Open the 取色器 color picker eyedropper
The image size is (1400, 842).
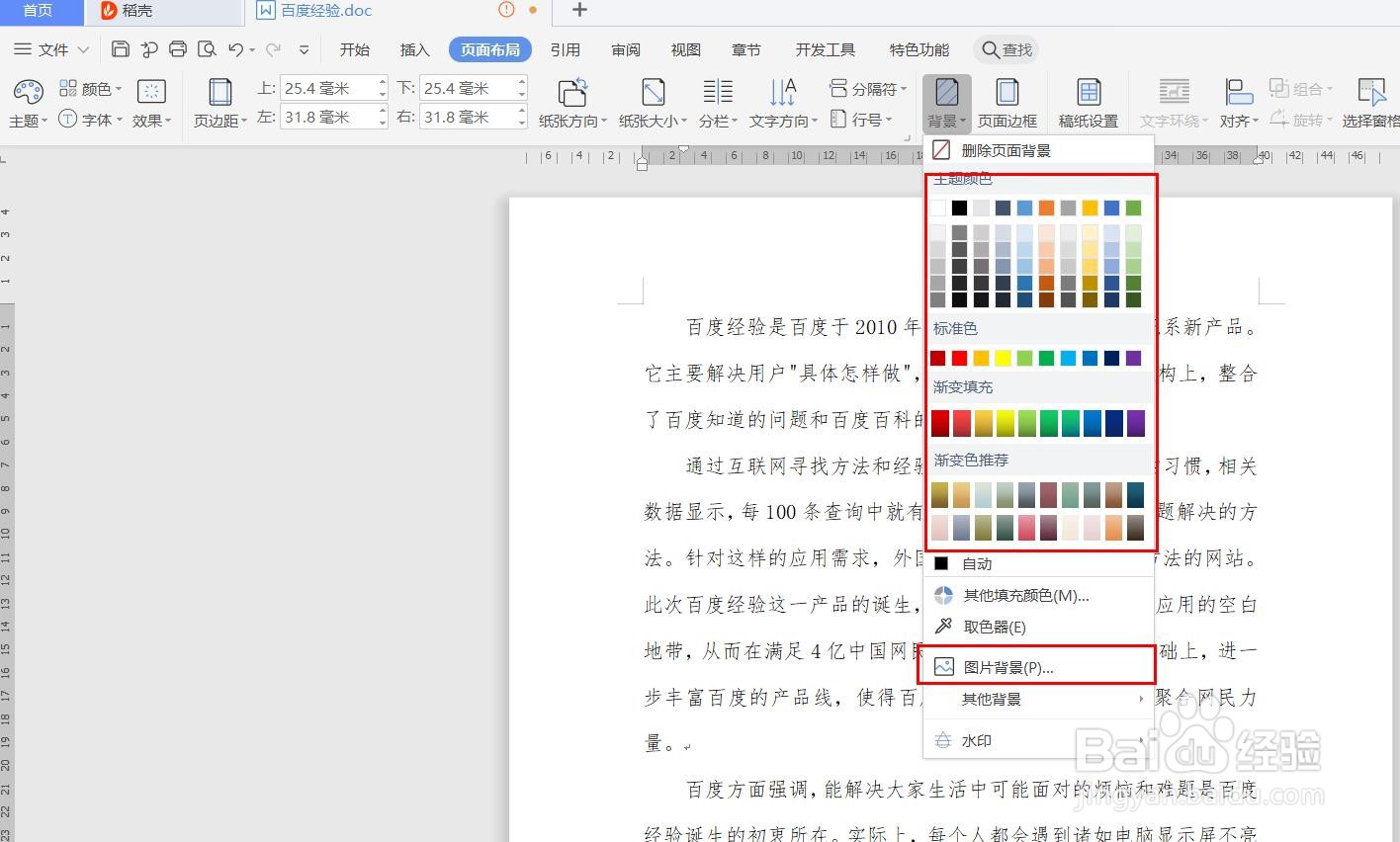click(995, 626)
